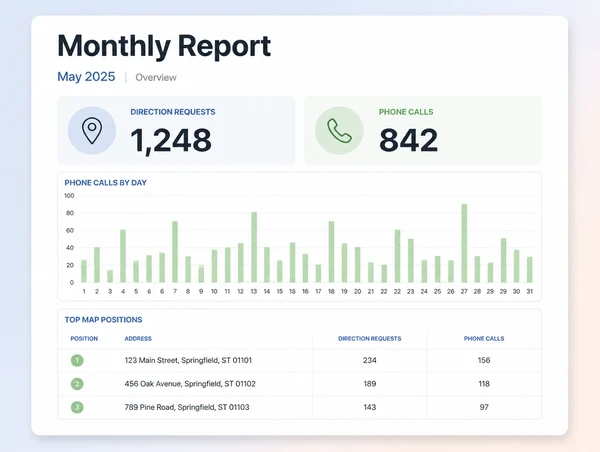
Task: Click the bar for day 23
Action: tap(411, 261)
